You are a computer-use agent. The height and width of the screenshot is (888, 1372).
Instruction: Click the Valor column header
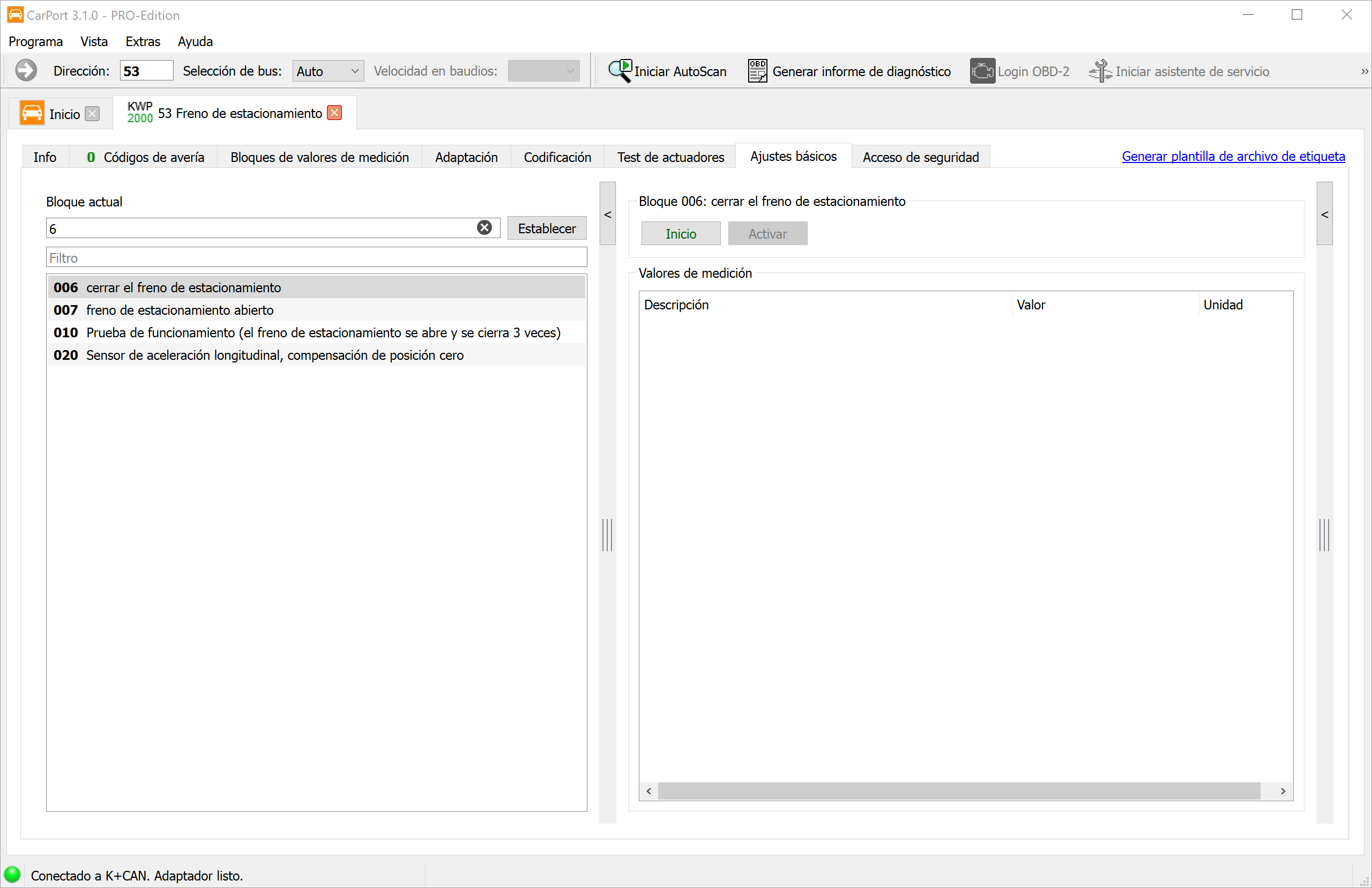[1105, 305]
